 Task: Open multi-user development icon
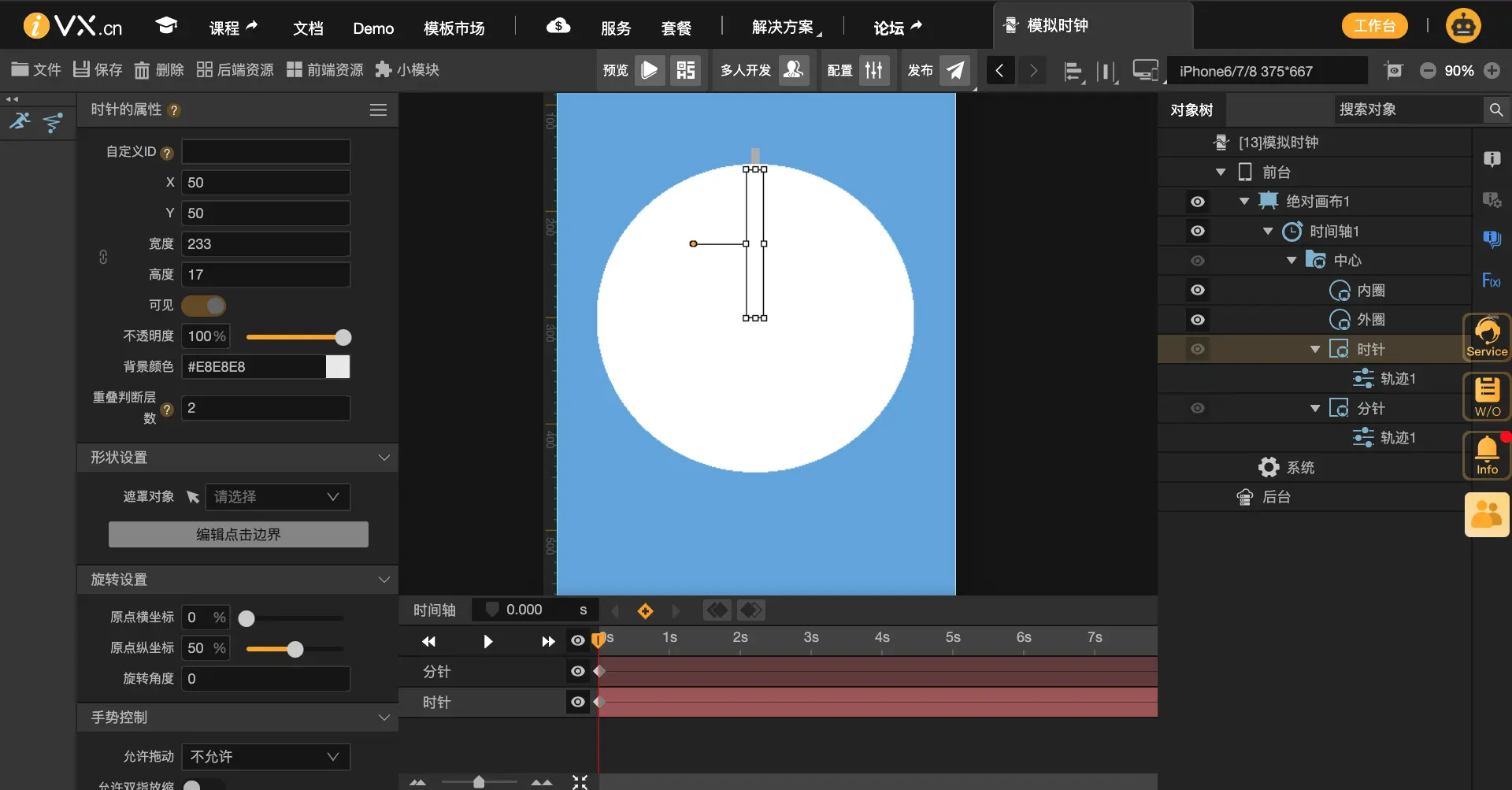click(x=794, y=70)
